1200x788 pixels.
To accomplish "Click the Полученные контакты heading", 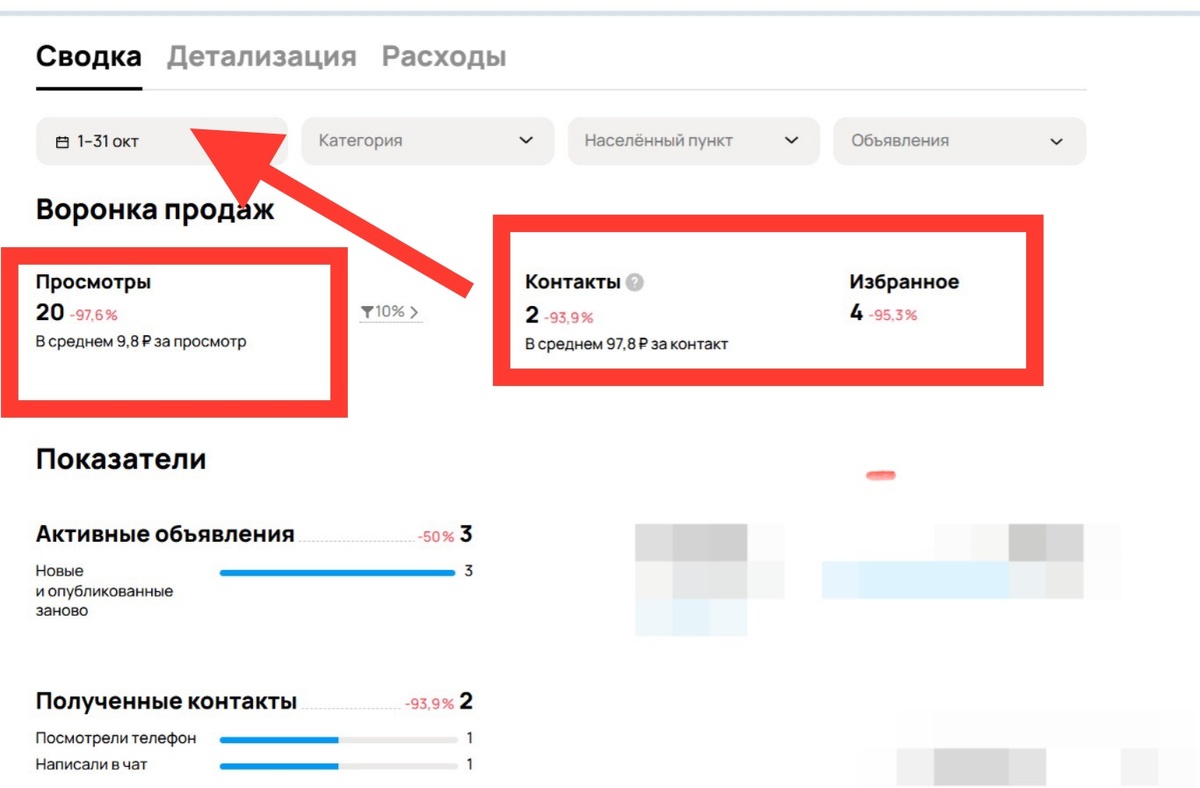I will click(166, 701).
